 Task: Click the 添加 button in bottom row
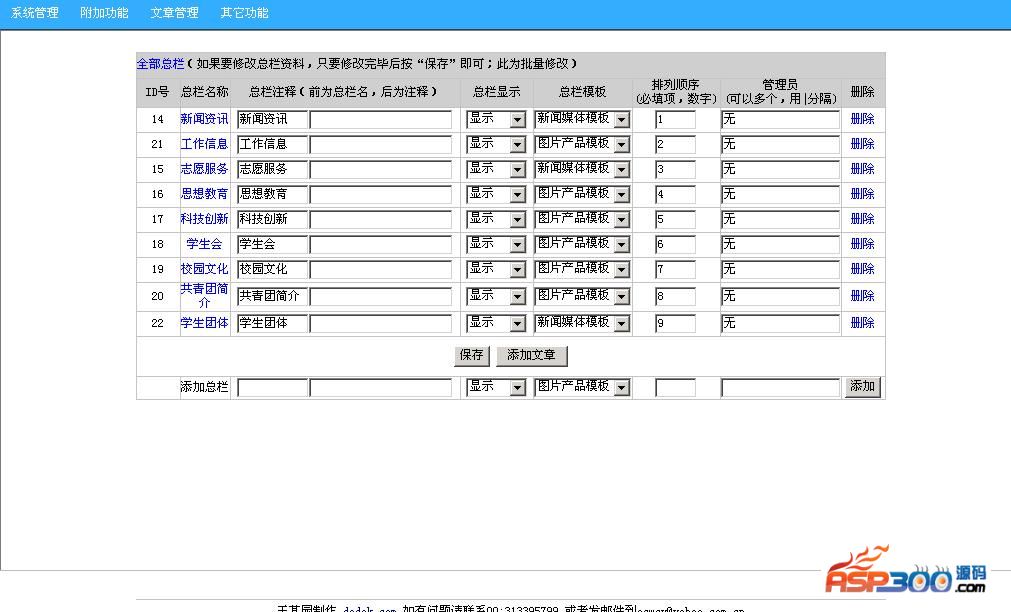coord(863,386)
